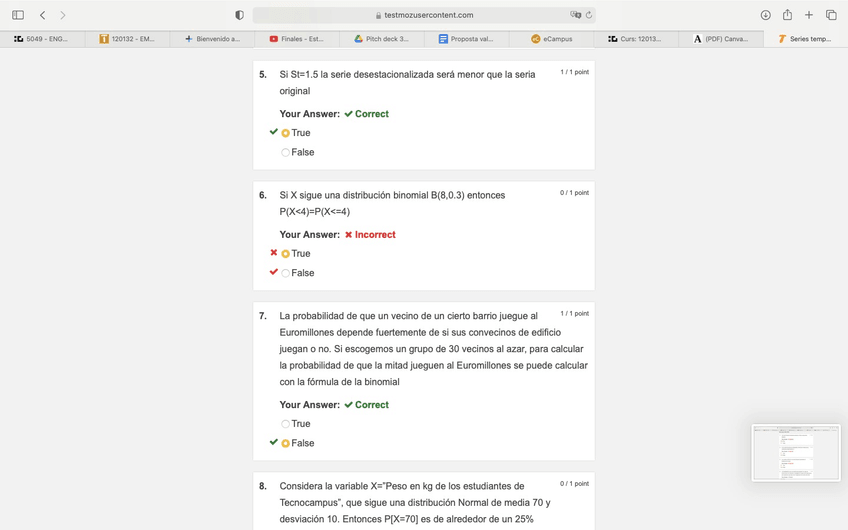
Task: Select True for question 6
Action: pos(285,254)
